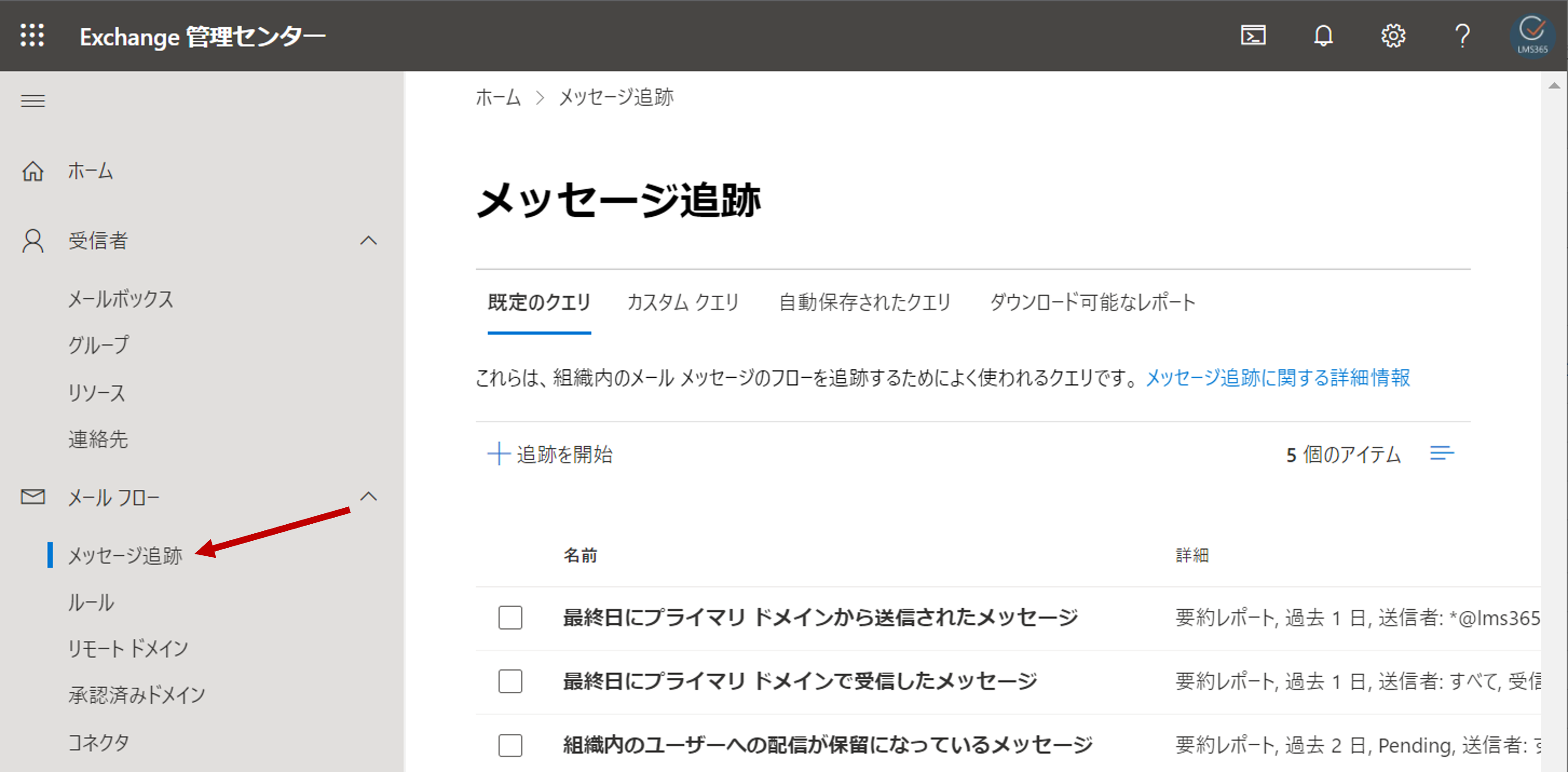Open メッセージ追跡に関する詳細情報 link

pos(1277,377)
